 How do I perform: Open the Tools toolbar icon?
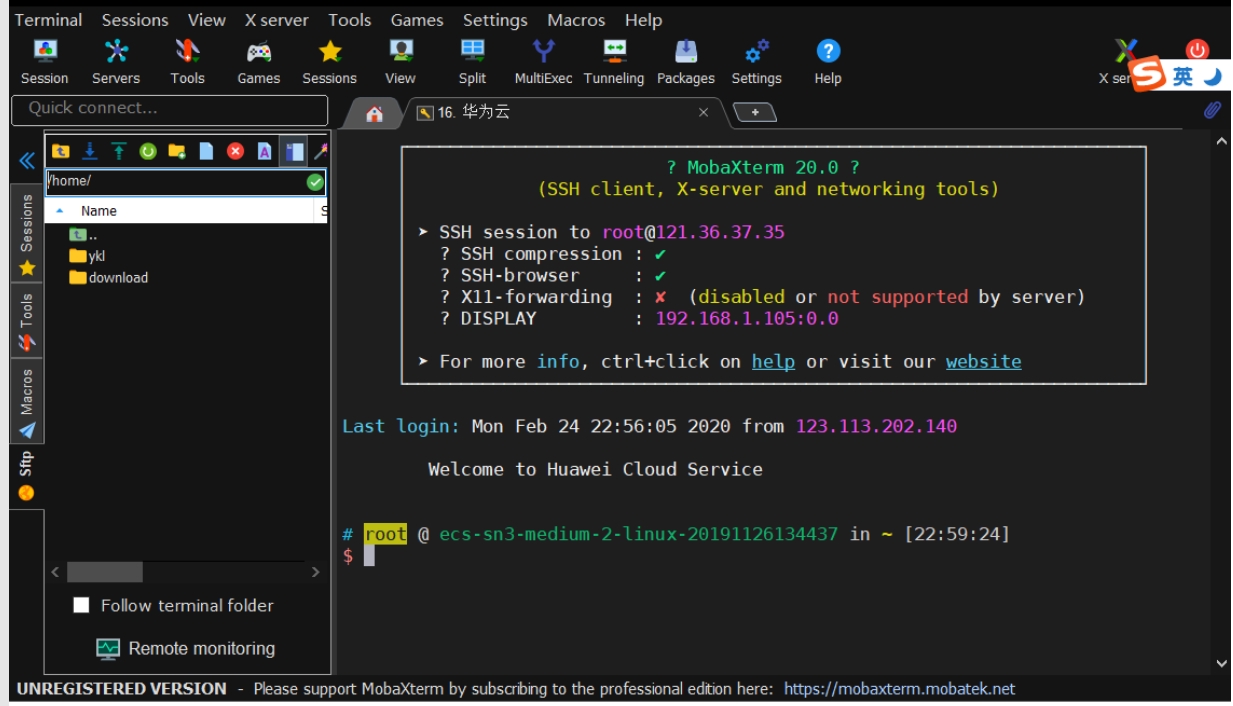[187, 62]
